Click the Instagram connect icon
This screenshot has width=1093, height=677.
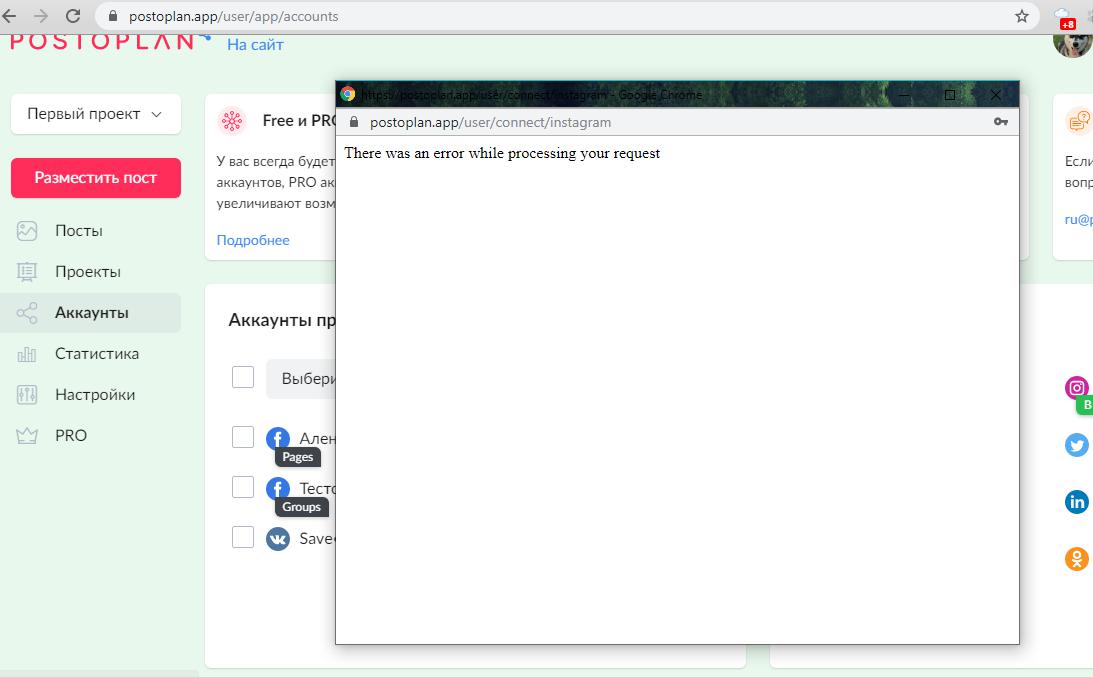click(x=1077, y=388)
